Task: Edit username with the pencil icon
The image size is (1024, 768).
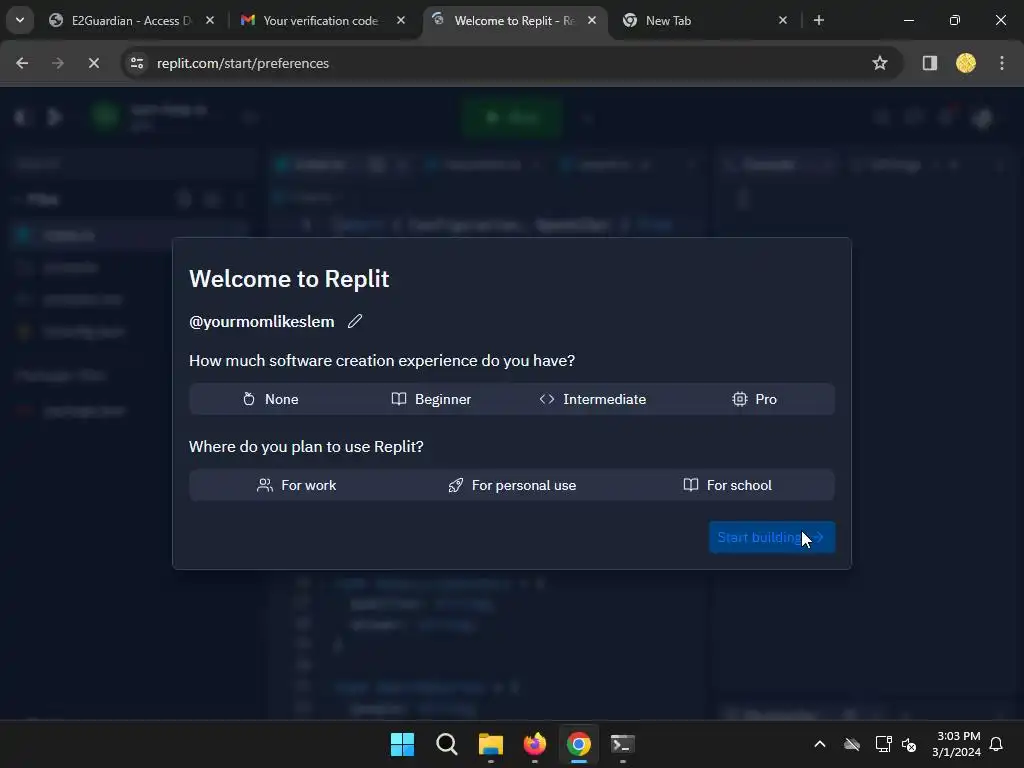Action: tap(355, 321)
